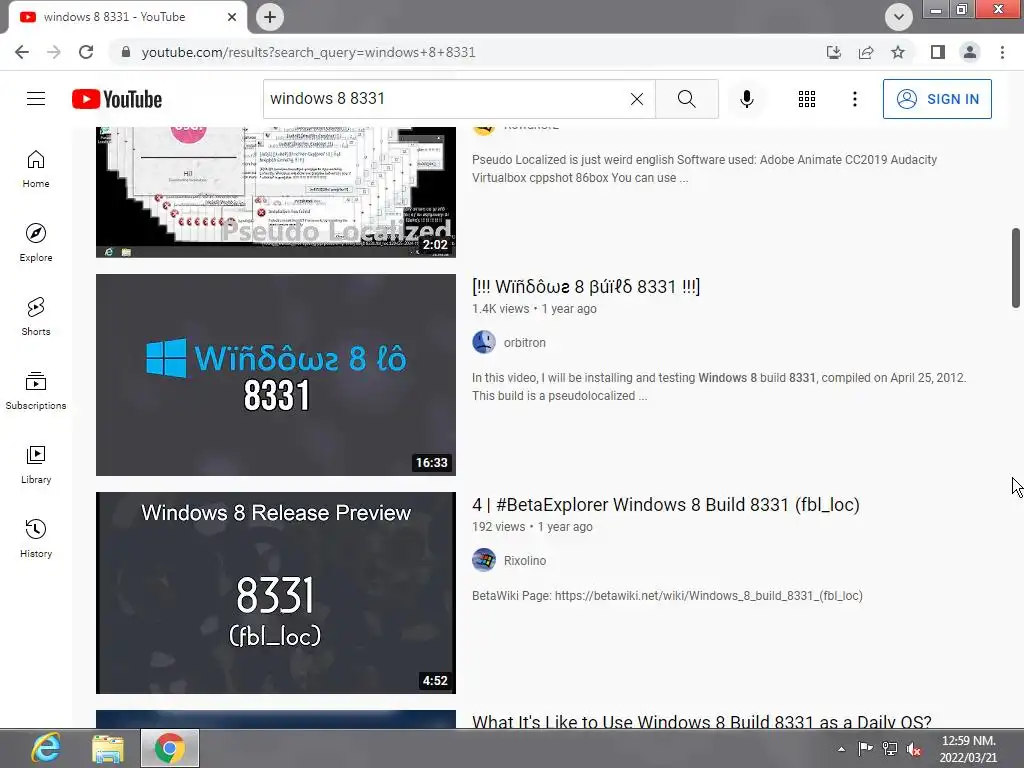Screen dimensions: 1024x768
Task: Click the address bar URL
Action: pos(308,52)
